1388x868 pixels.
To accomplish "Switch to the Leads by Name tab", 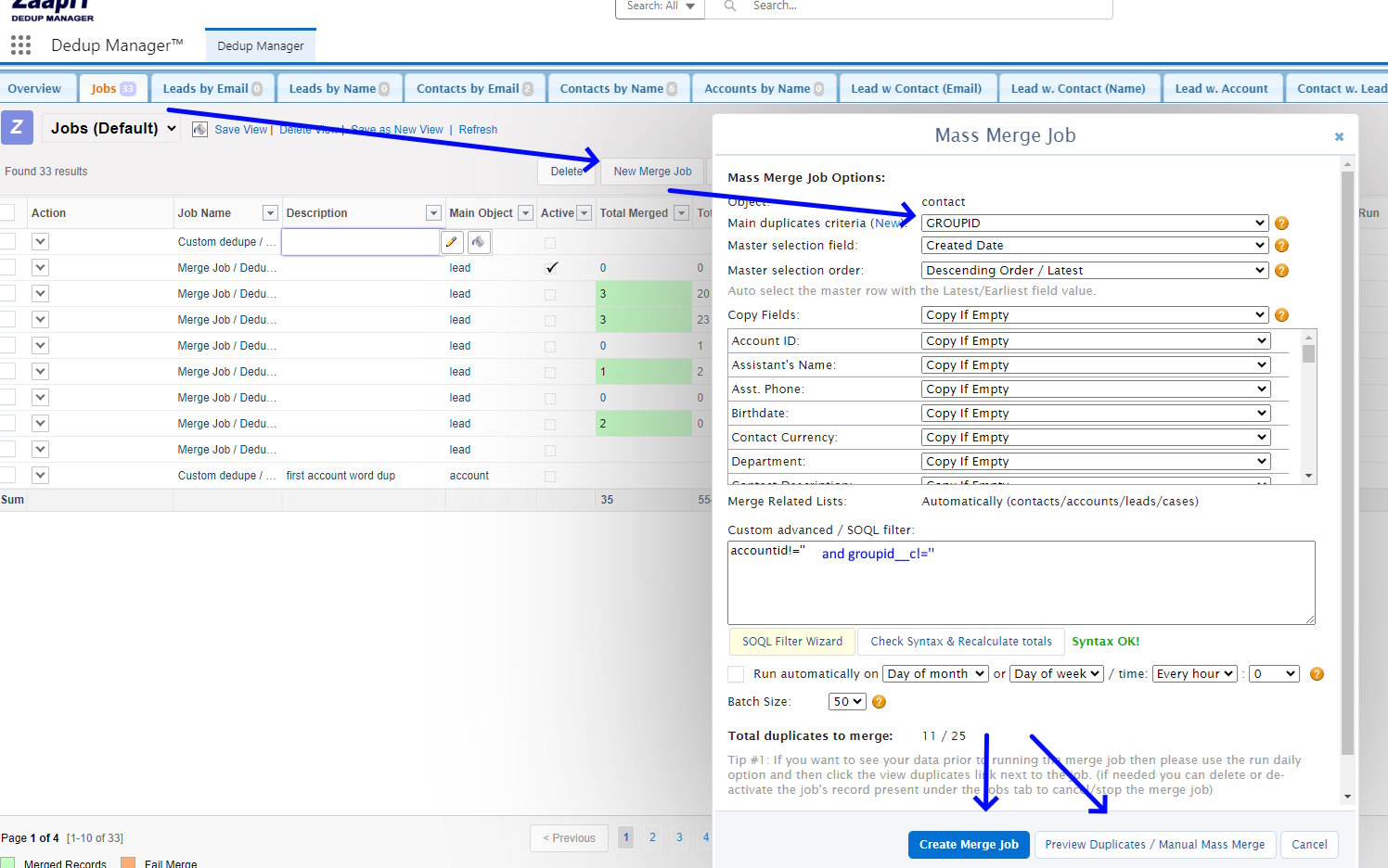I will 339,89.
